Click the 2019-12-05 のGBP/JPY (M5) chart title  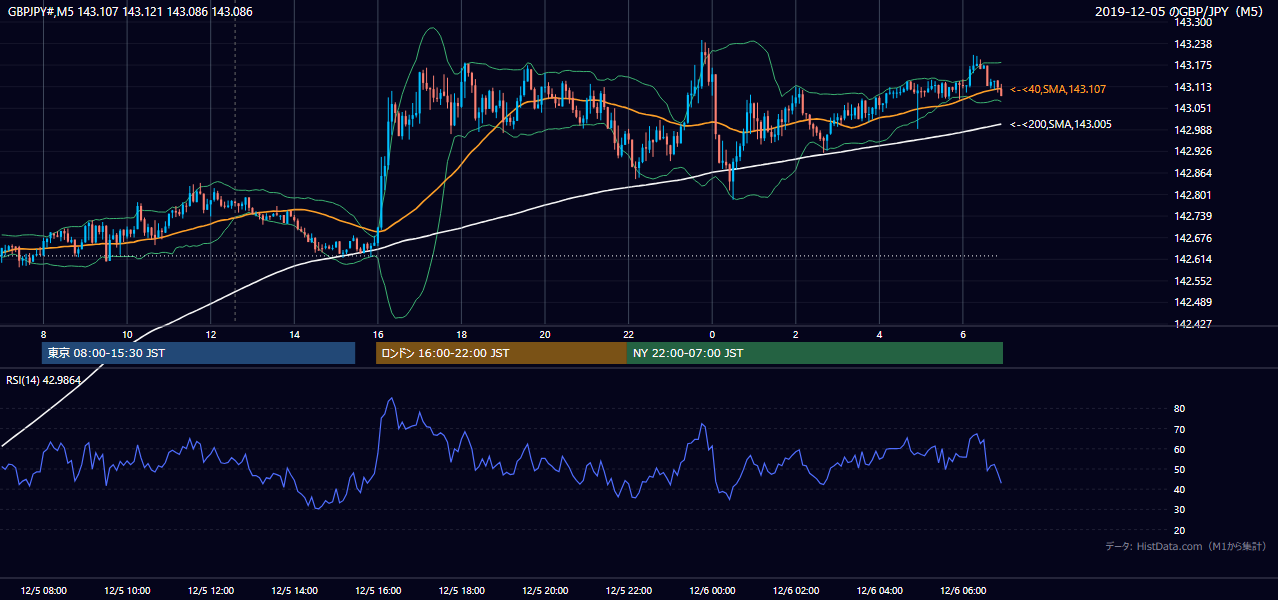[1181, 12]
